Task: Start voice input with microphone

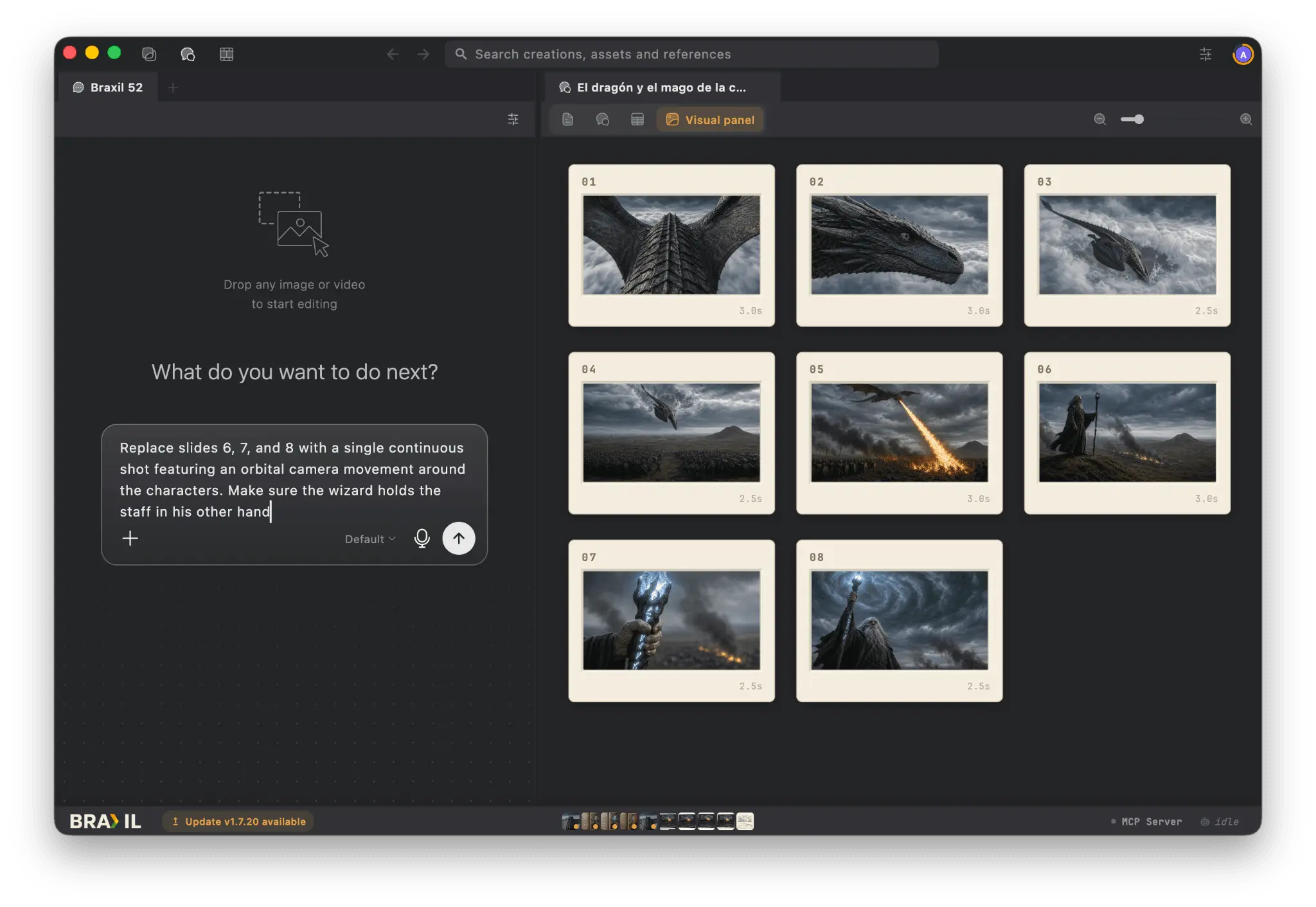Action: [422, 539]
